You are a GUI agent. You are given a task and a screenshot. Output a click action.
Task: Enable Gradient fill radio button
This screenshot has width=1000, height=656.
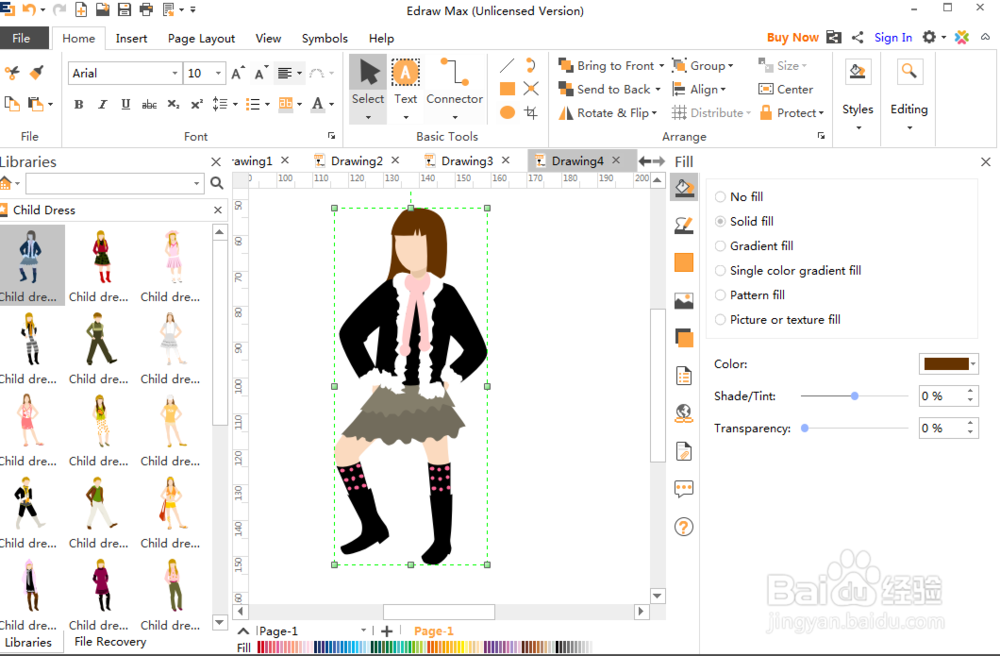click(721, 246)
